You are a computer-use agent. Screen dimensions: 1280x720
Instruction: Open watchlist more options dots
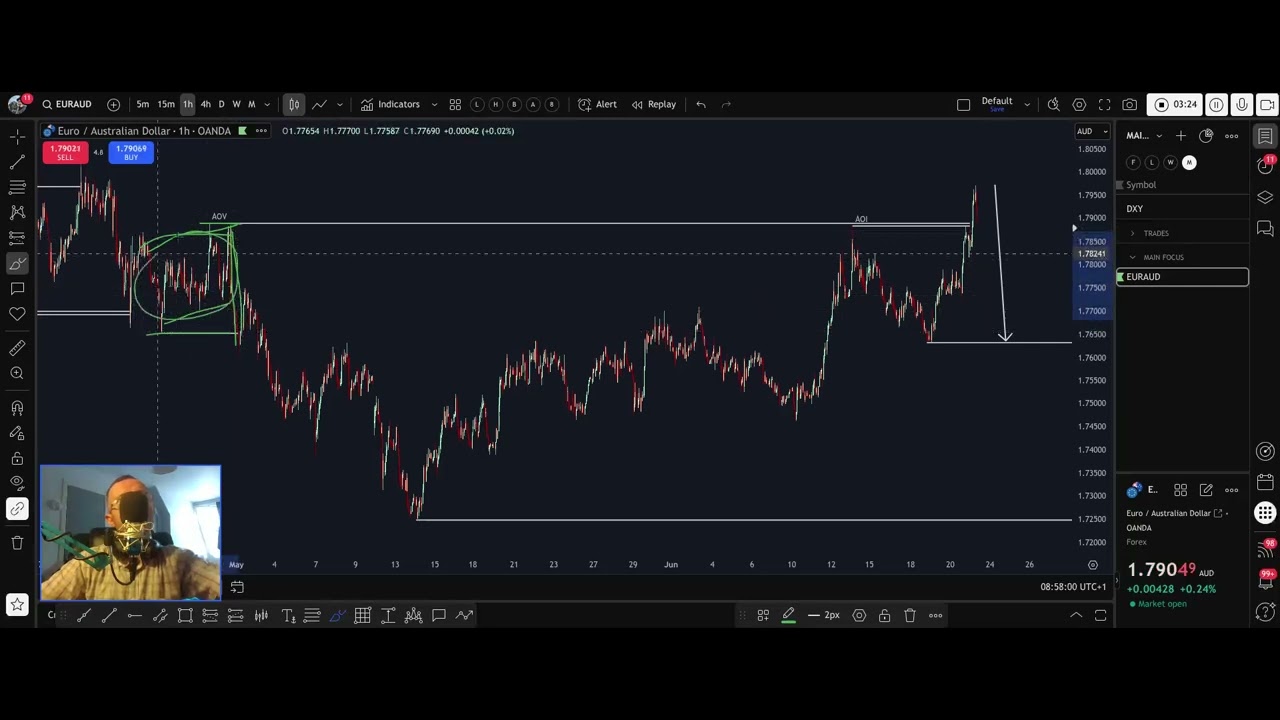point(1232,136)
